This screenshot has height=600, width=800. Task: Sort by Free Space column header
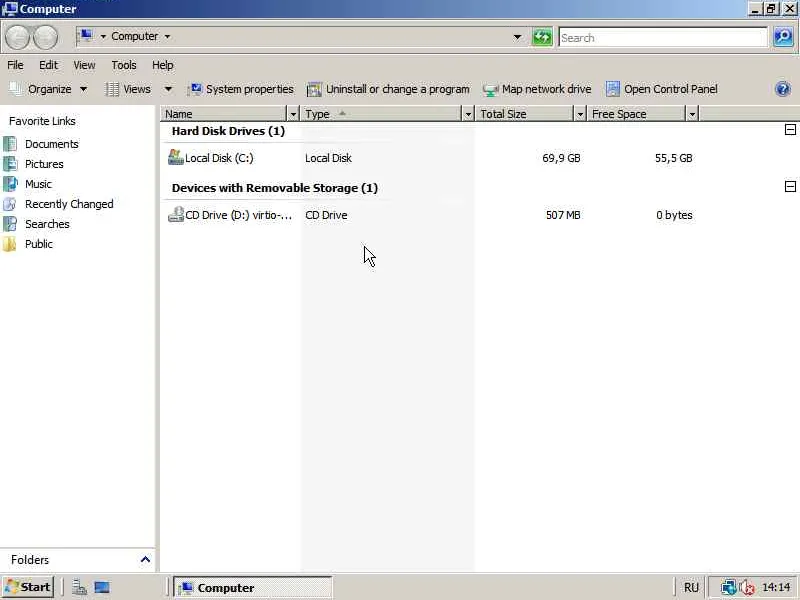tap(637, 114)
